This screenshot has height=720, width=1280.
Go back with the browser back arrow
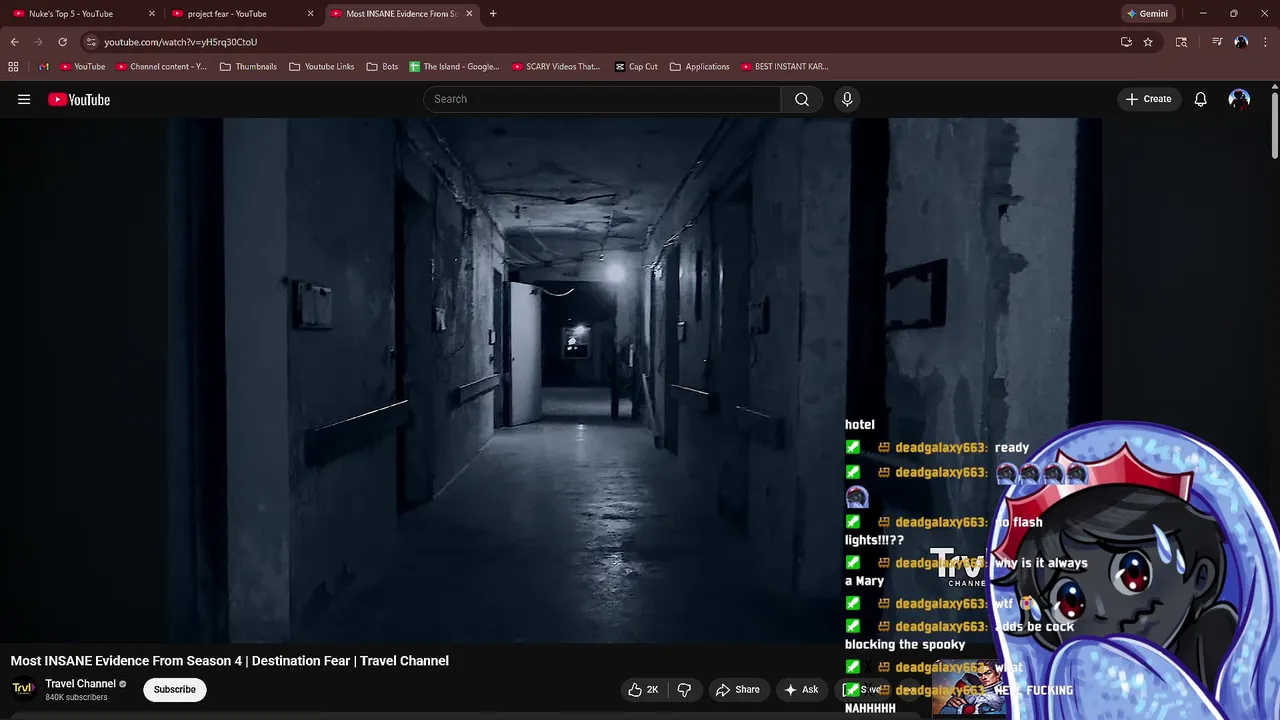pyautogui.click(x=15, y=42)
